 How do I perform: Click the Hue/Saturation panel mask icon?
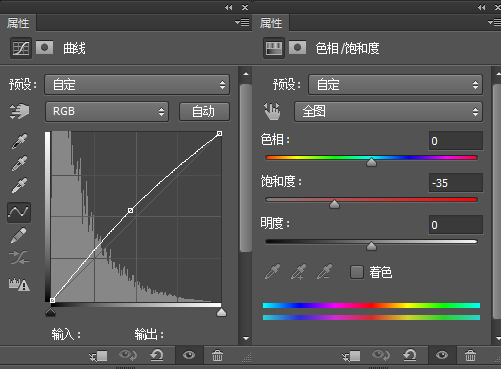click(297, 48)
